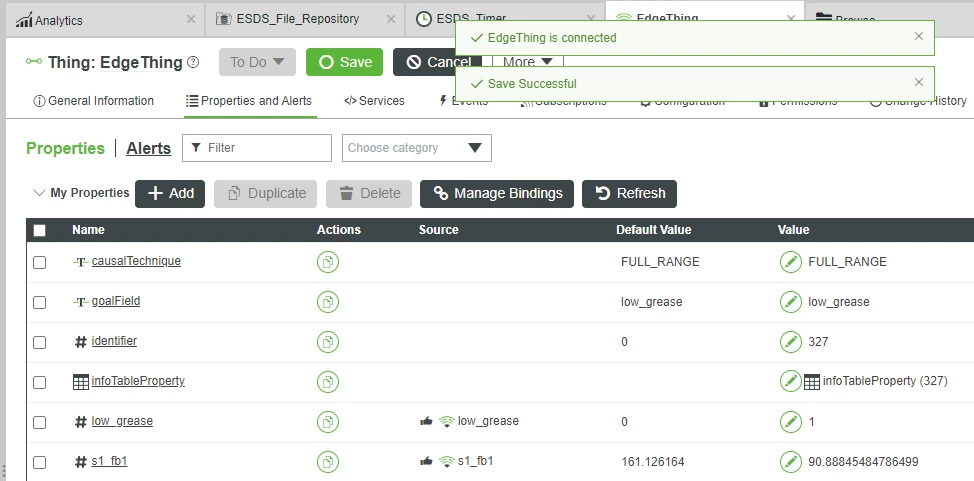The image size is (974, 481).
Task: Copy the infoTableProperty action icon
Action: pos(328,382)
